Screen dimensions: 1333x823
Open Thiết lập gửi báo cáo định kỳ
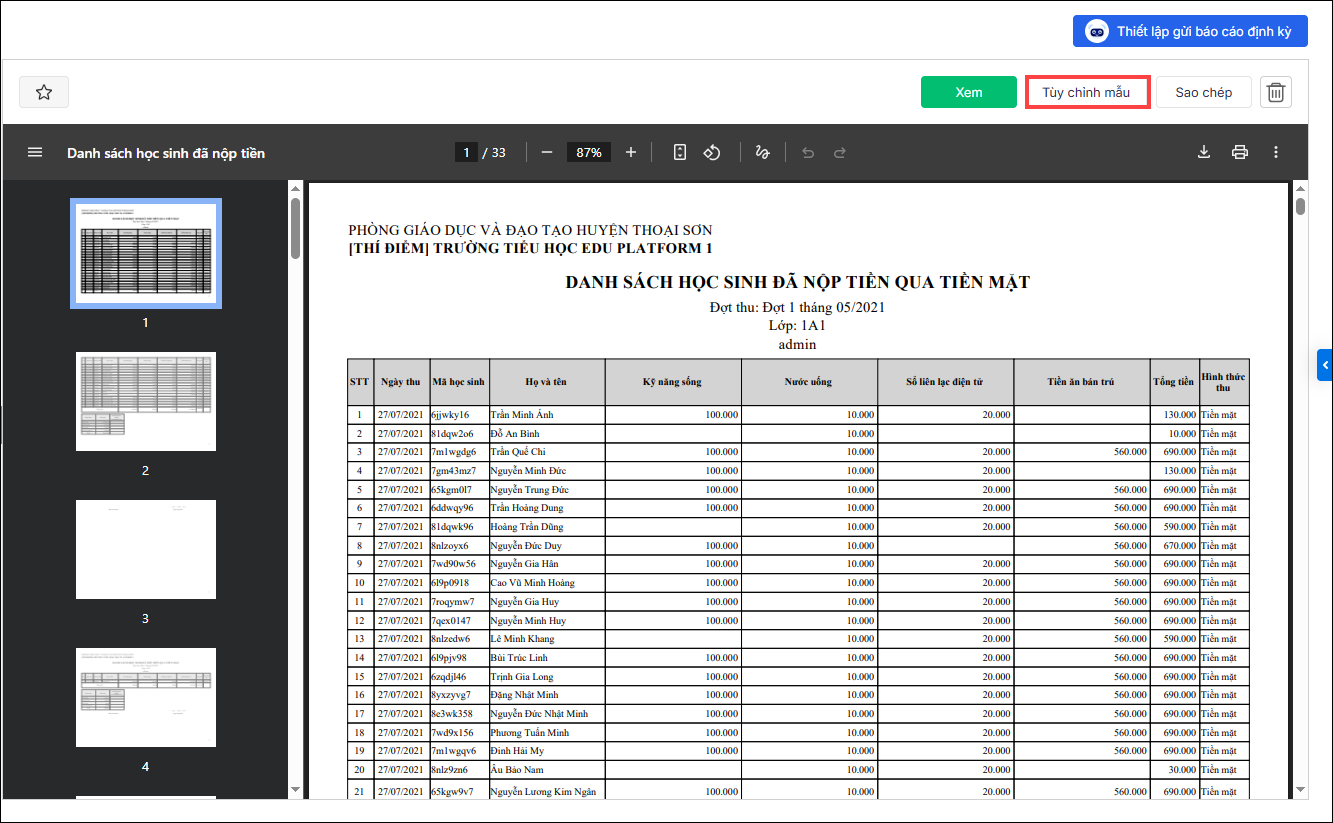pos(1190,31)
